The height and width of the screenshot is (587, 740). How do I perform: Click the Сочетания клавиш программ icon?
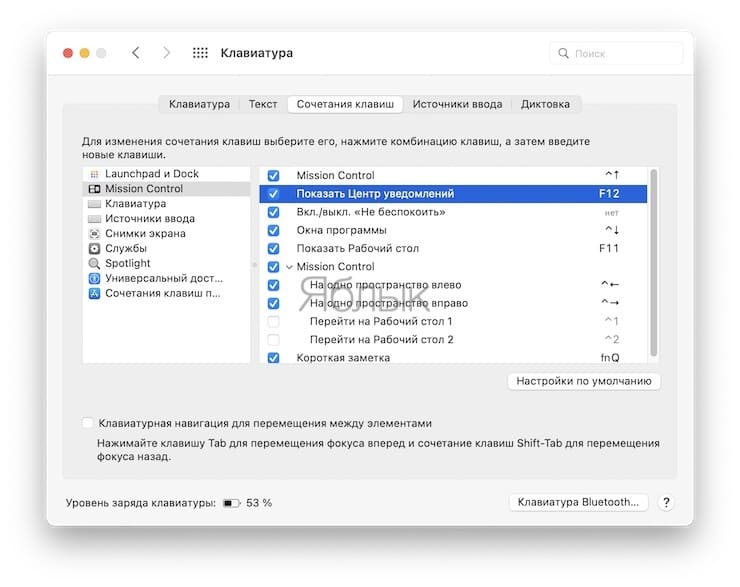(x=94, y=294)
